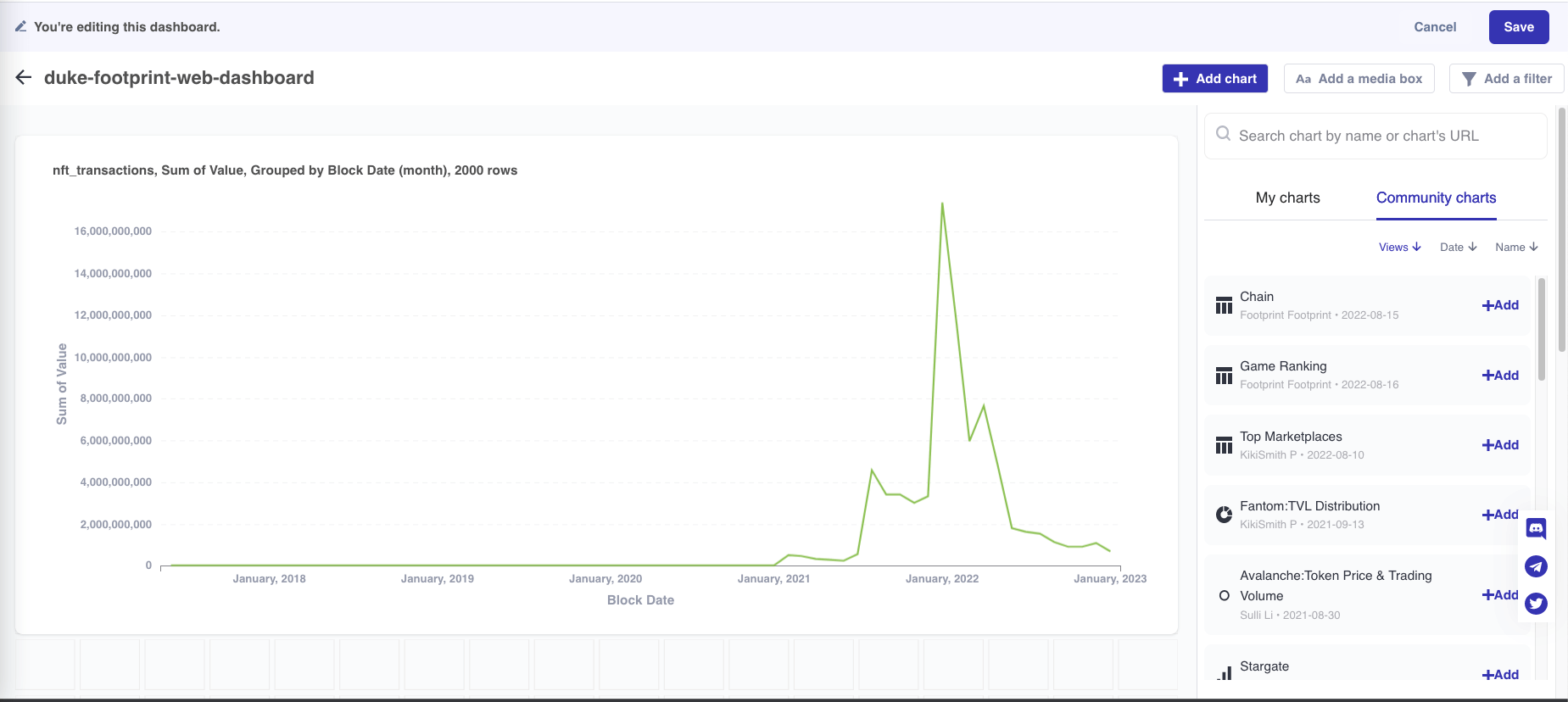The width and height of the screenshot is (1568, 702).
Task: Sort charts by Views
Action: (x=1399, y=247)
